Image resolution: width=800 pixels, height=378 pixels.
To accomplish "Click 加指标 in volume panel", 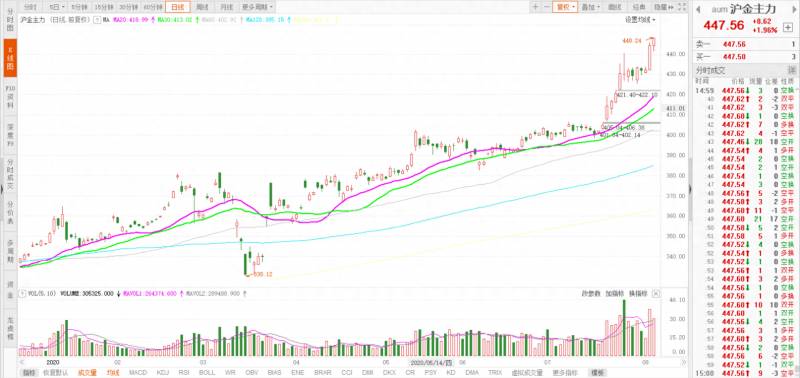I will (614, 294).
